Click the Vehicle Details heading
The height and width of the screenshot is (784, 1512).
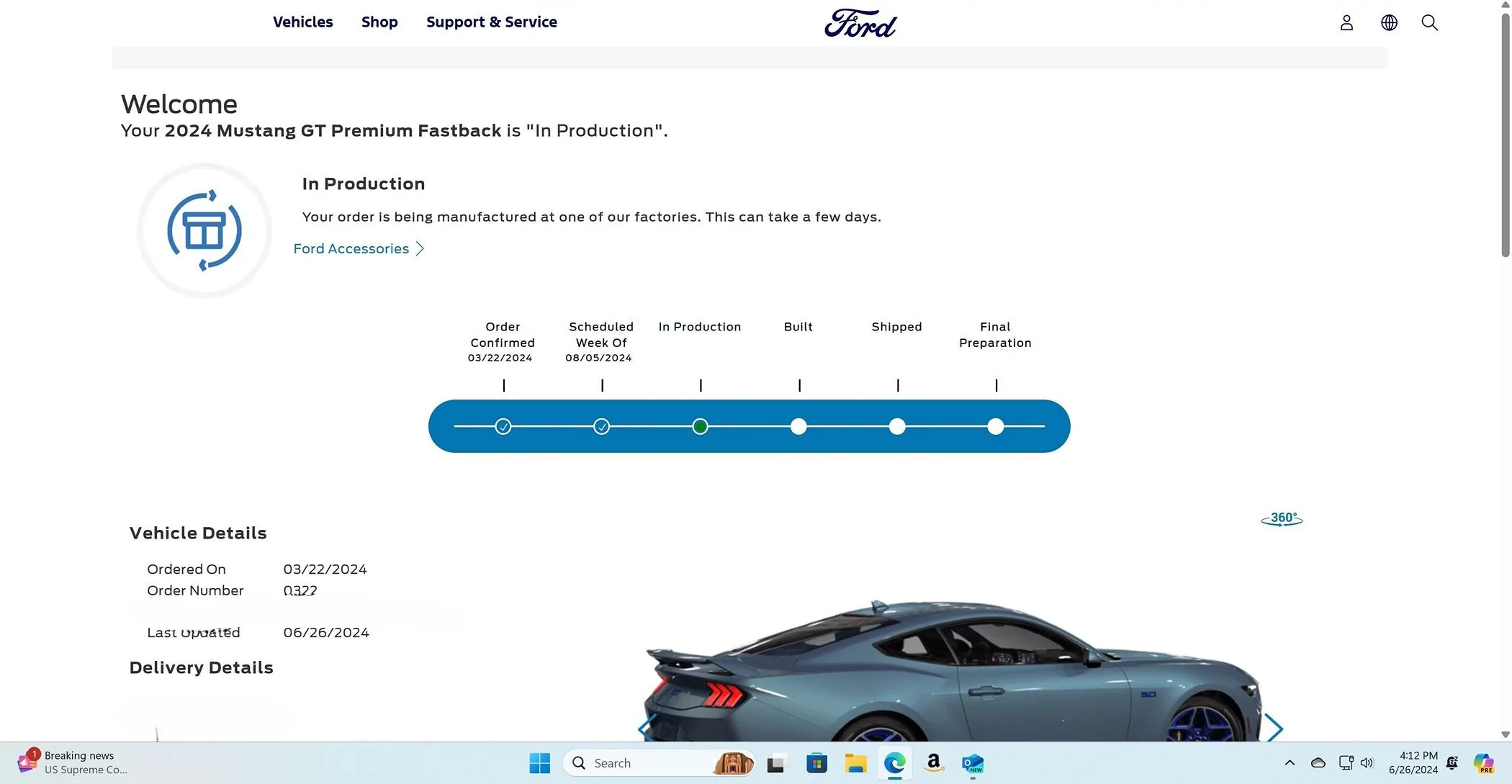[x=198, y=533]
